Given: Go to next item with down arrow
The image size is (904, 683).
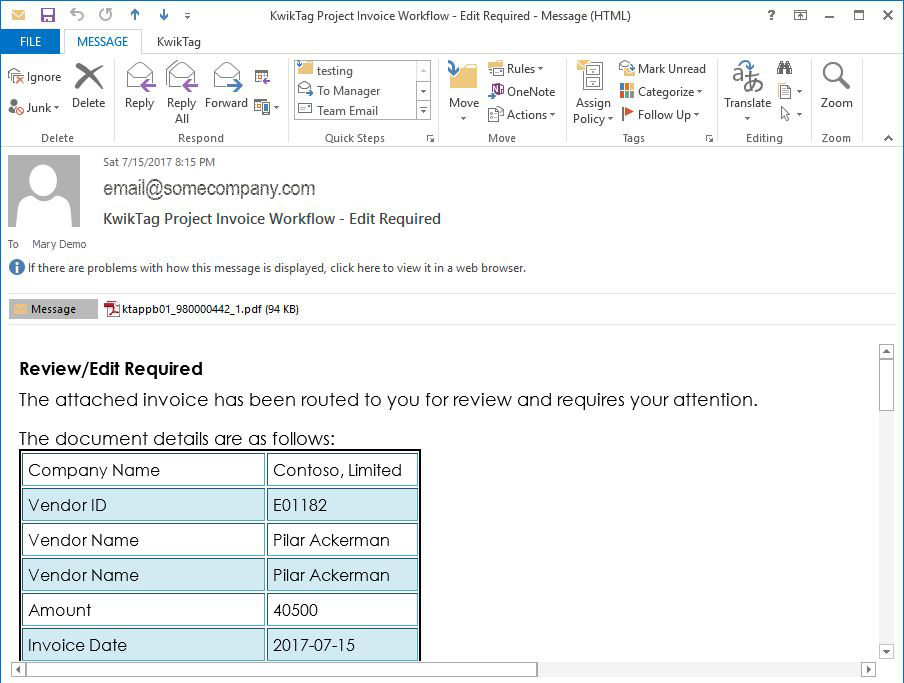Looking at the screenshot, I should (164, 15).
